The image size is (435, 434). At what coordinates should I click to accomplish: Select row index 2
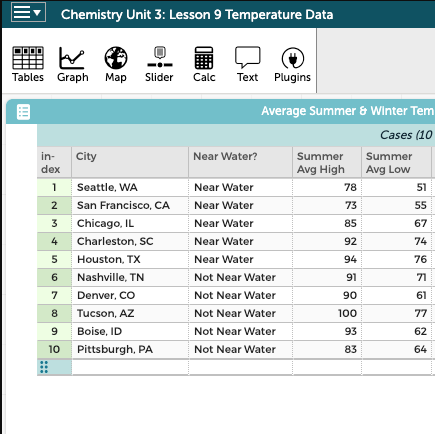[54, 205]
